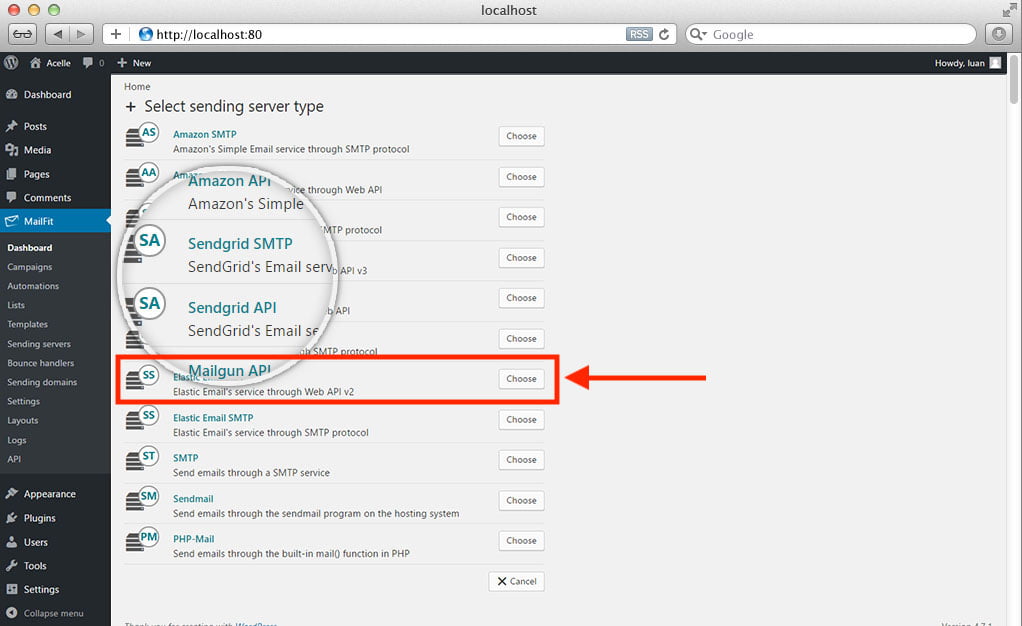Click the Home breadcrumb link
Image resolution: width=1022 pixels, height=626 pixels.
pos(137,86)
